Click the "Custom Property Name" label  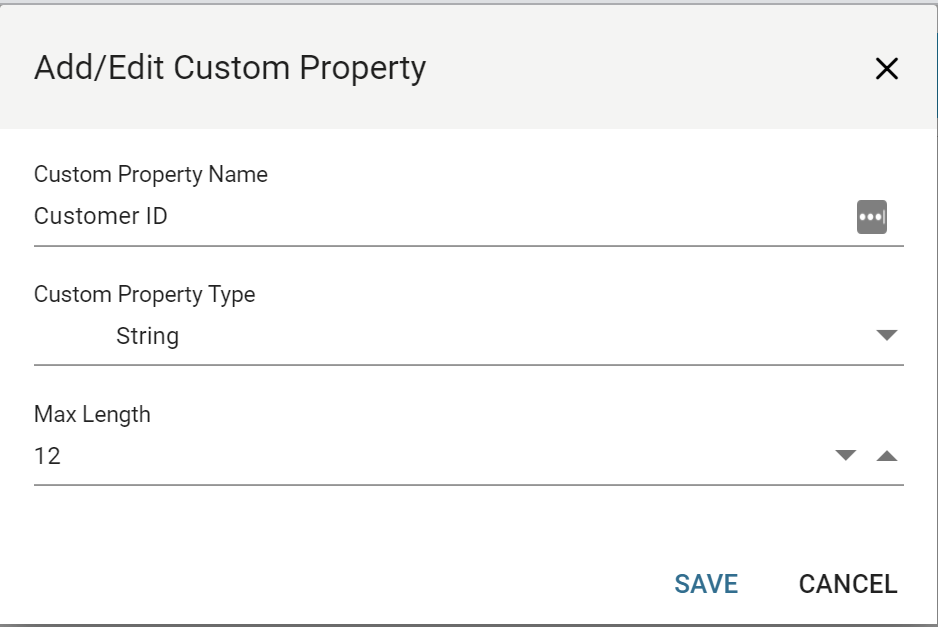[151, 174]
